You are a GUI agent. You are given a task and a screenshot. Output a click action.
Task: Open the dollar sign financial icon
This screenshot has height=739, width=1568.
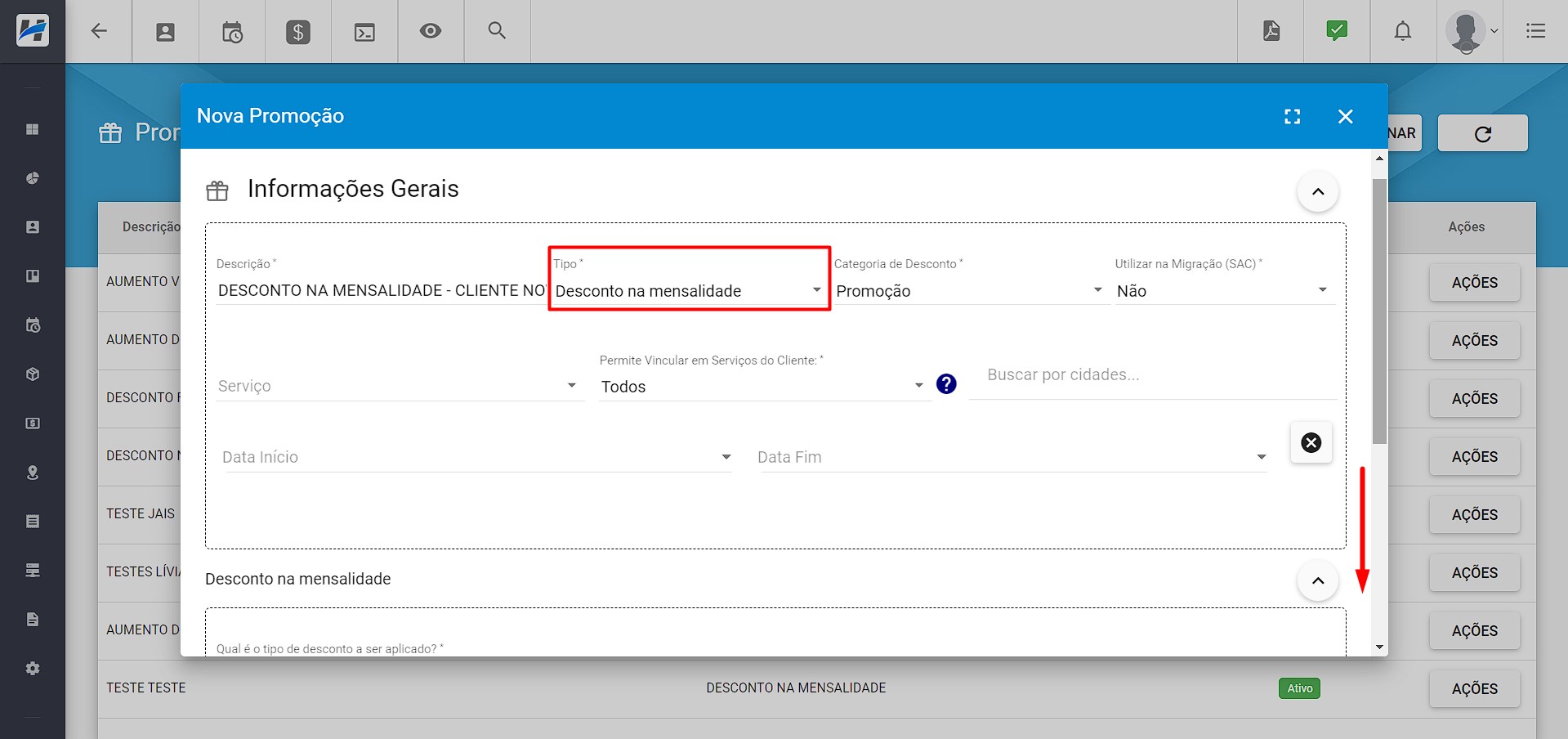tap(298, 32)
